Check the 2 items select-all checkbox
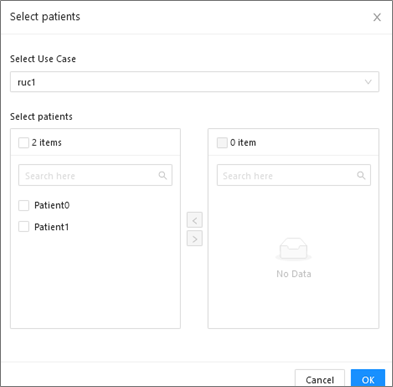The image size is (393, 387). tap(23, 143)
